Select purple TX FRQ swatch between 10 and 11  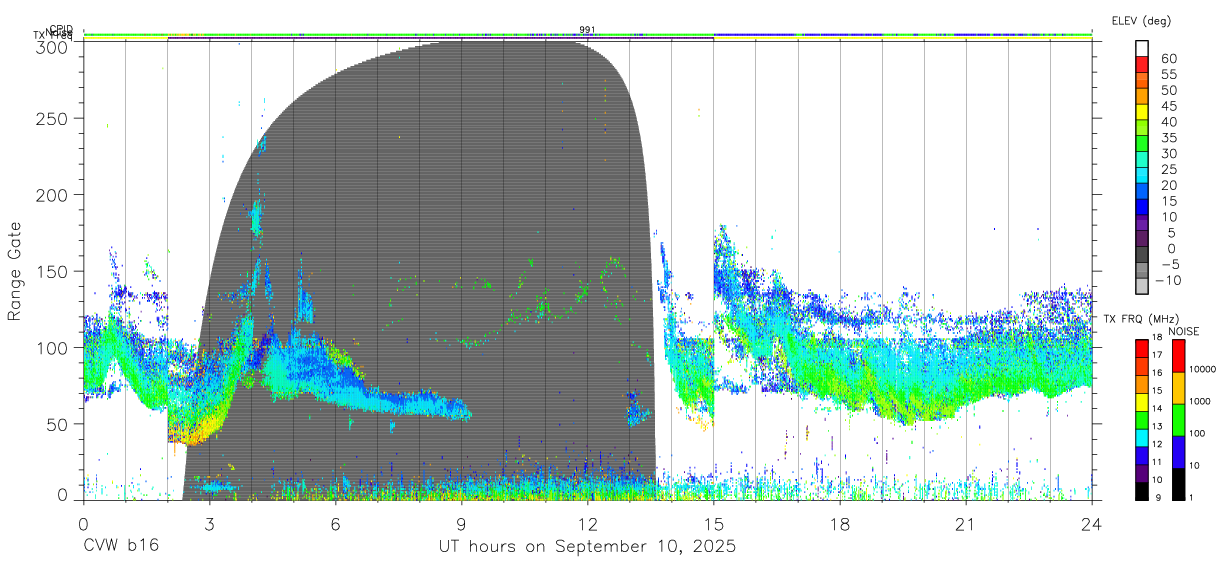1140,473
